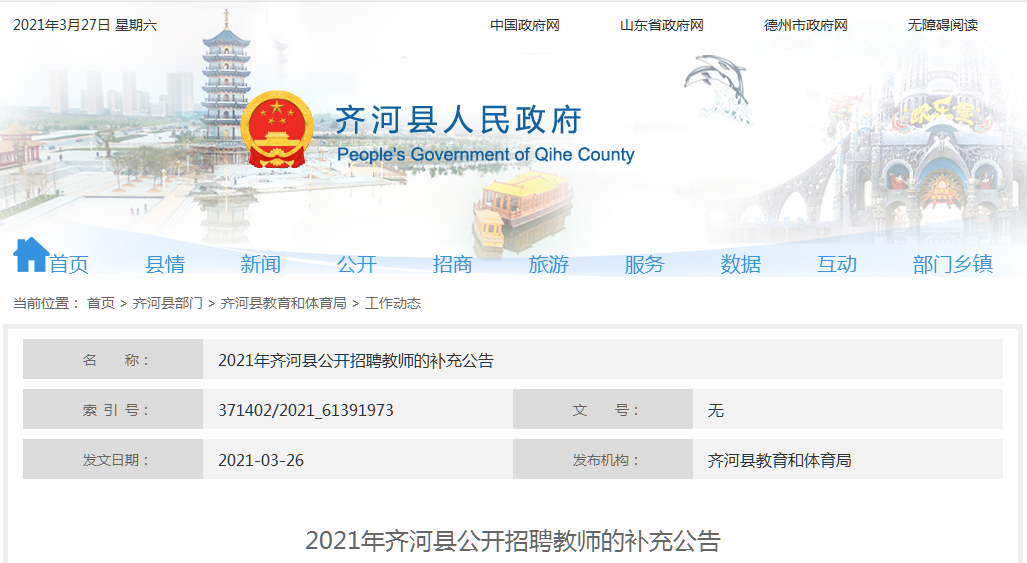1027x563 pixels.
Task: Click the 首页 breadcrumb link
Action: pos(101,303)
